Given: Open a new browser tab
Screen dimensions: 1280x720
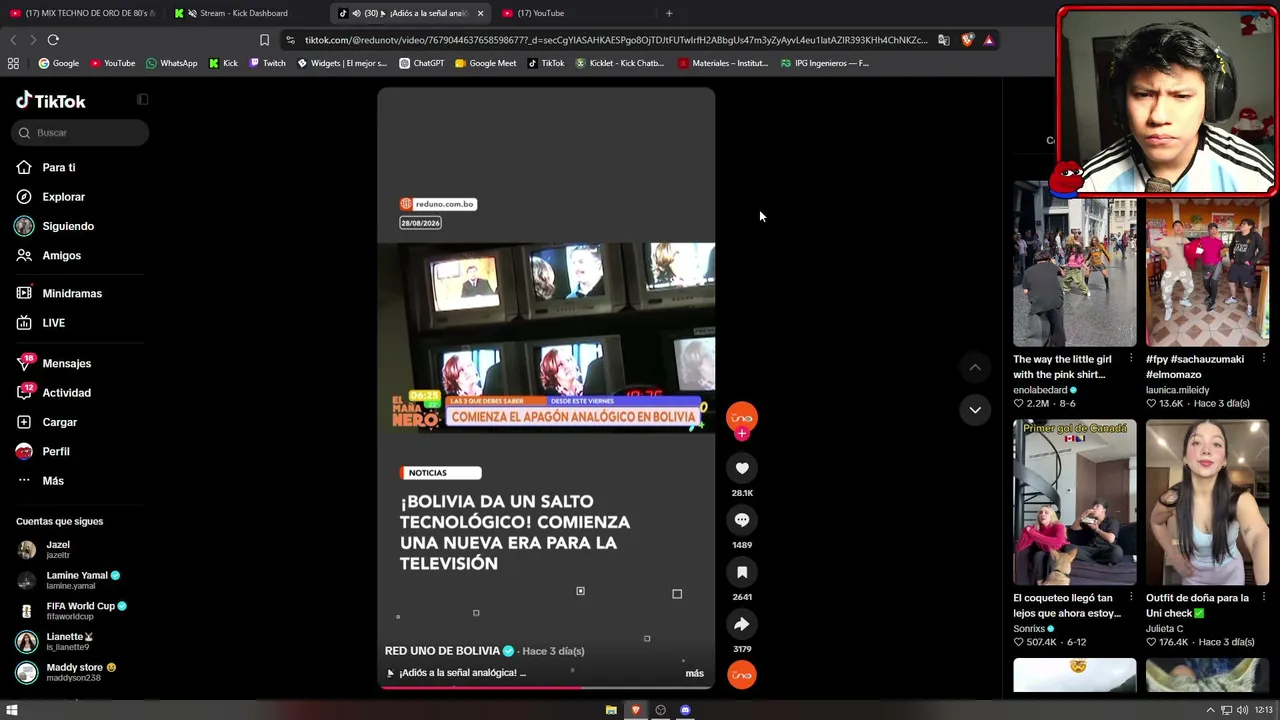Looking at the screenshot, I should (x=669, y=13).
